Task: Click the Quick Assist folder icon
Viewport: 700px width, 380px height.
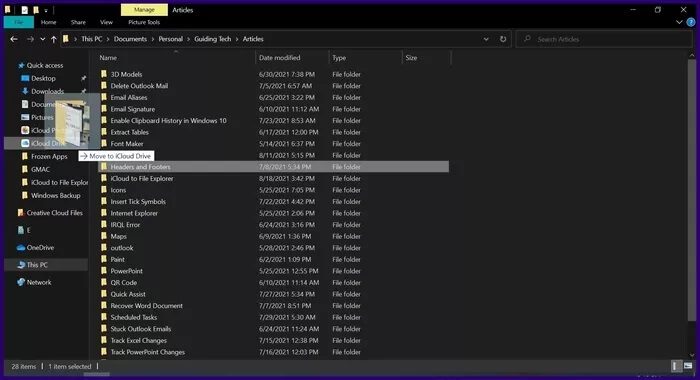Action: [x=104, y=294]
